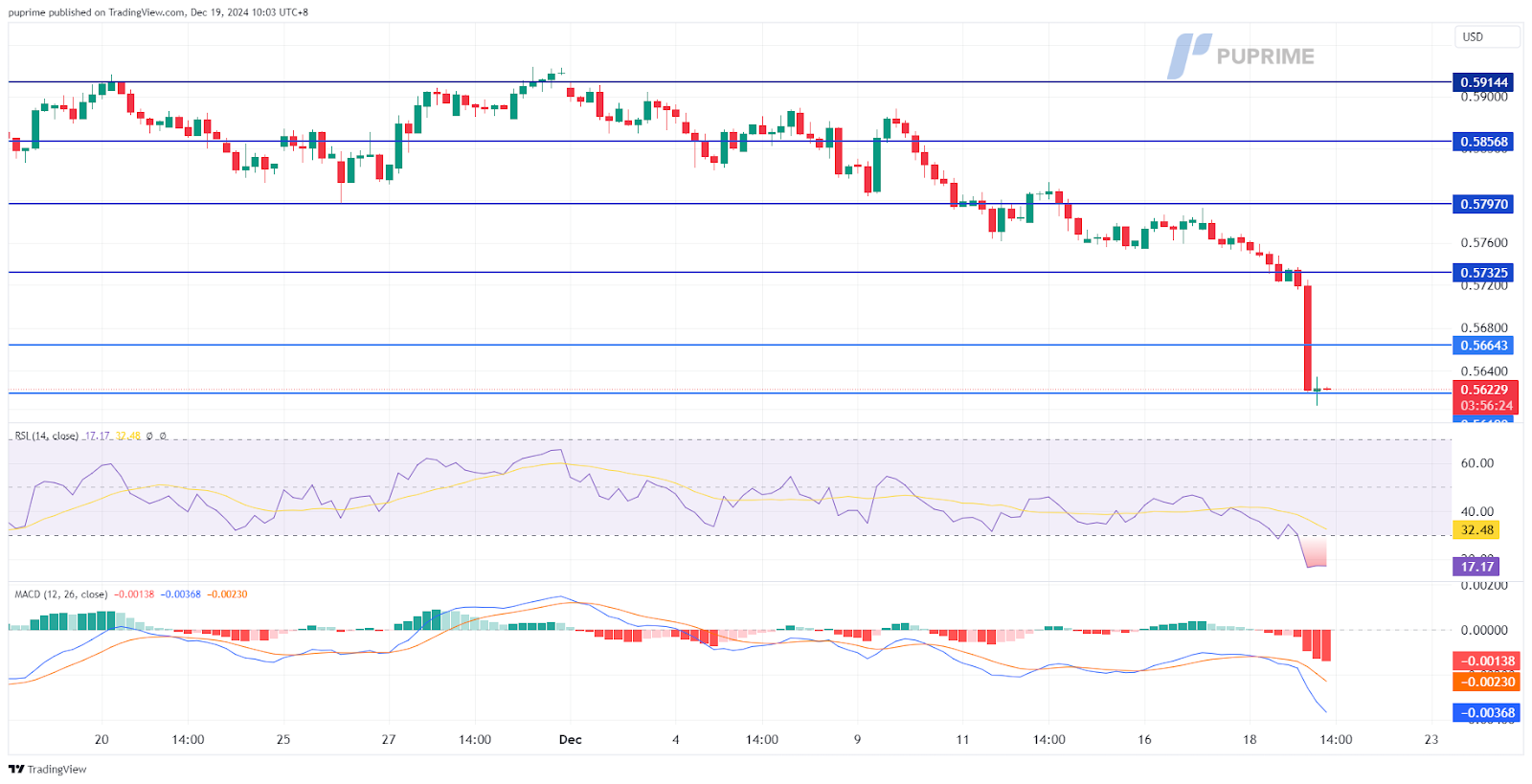
Task: Click the 0.57325 price level label
Action: (x=1483, y=273)
